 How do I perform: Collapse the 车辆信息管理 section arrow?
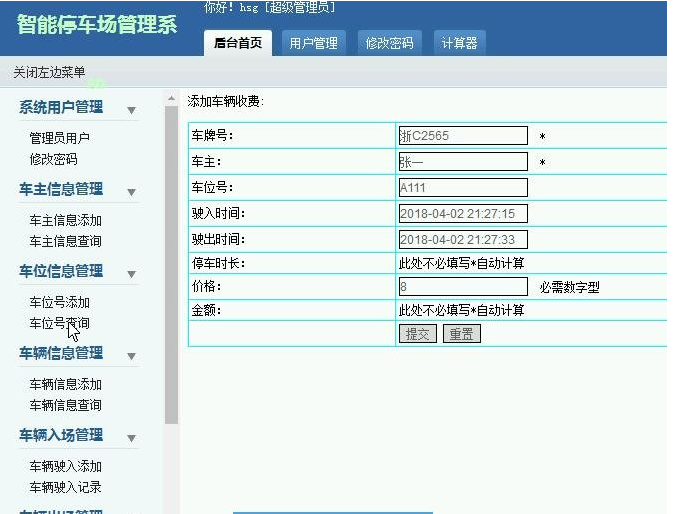tap(131, 356)
